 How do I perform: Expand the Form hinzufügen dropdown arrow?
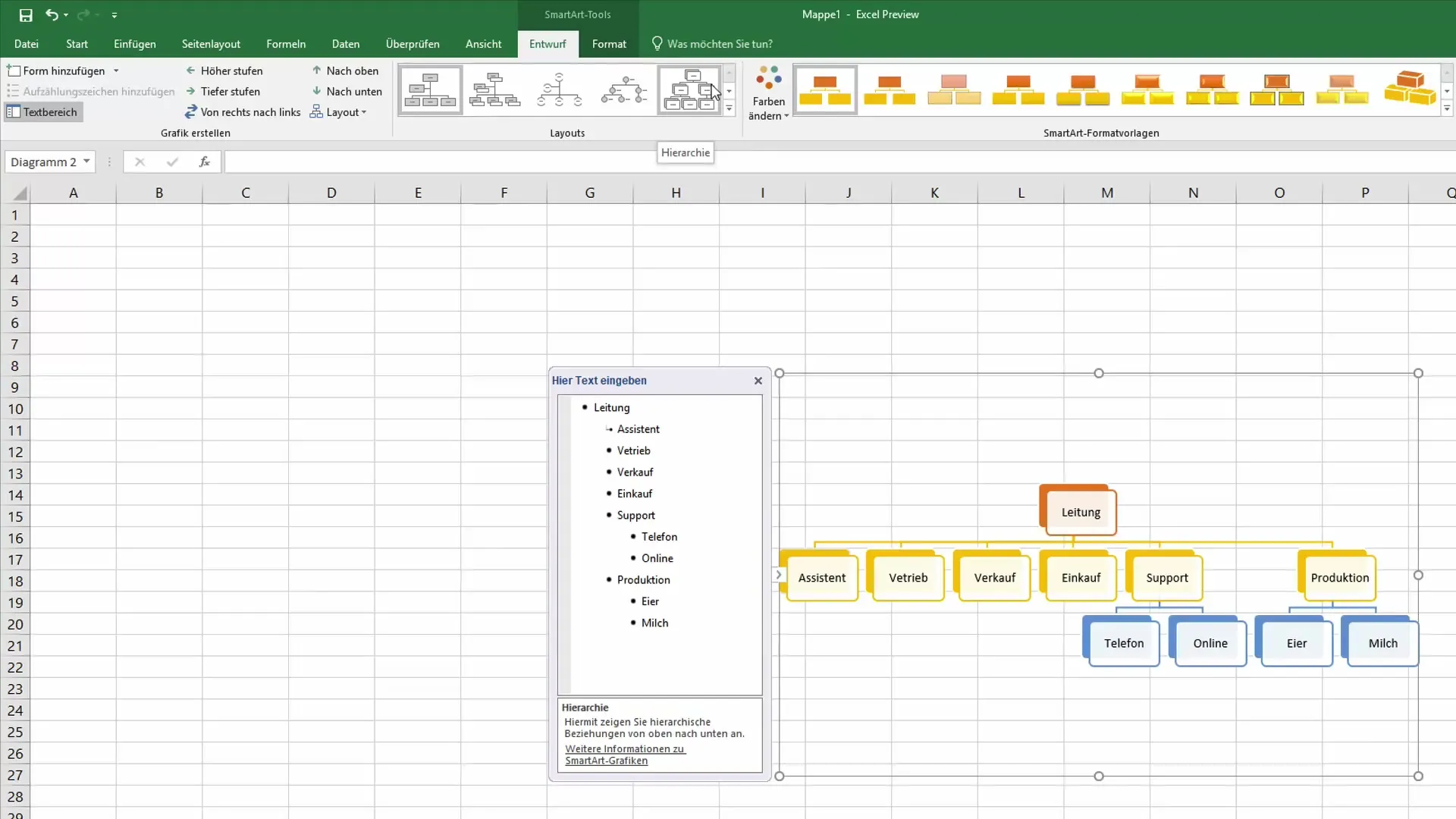[116, 71]
